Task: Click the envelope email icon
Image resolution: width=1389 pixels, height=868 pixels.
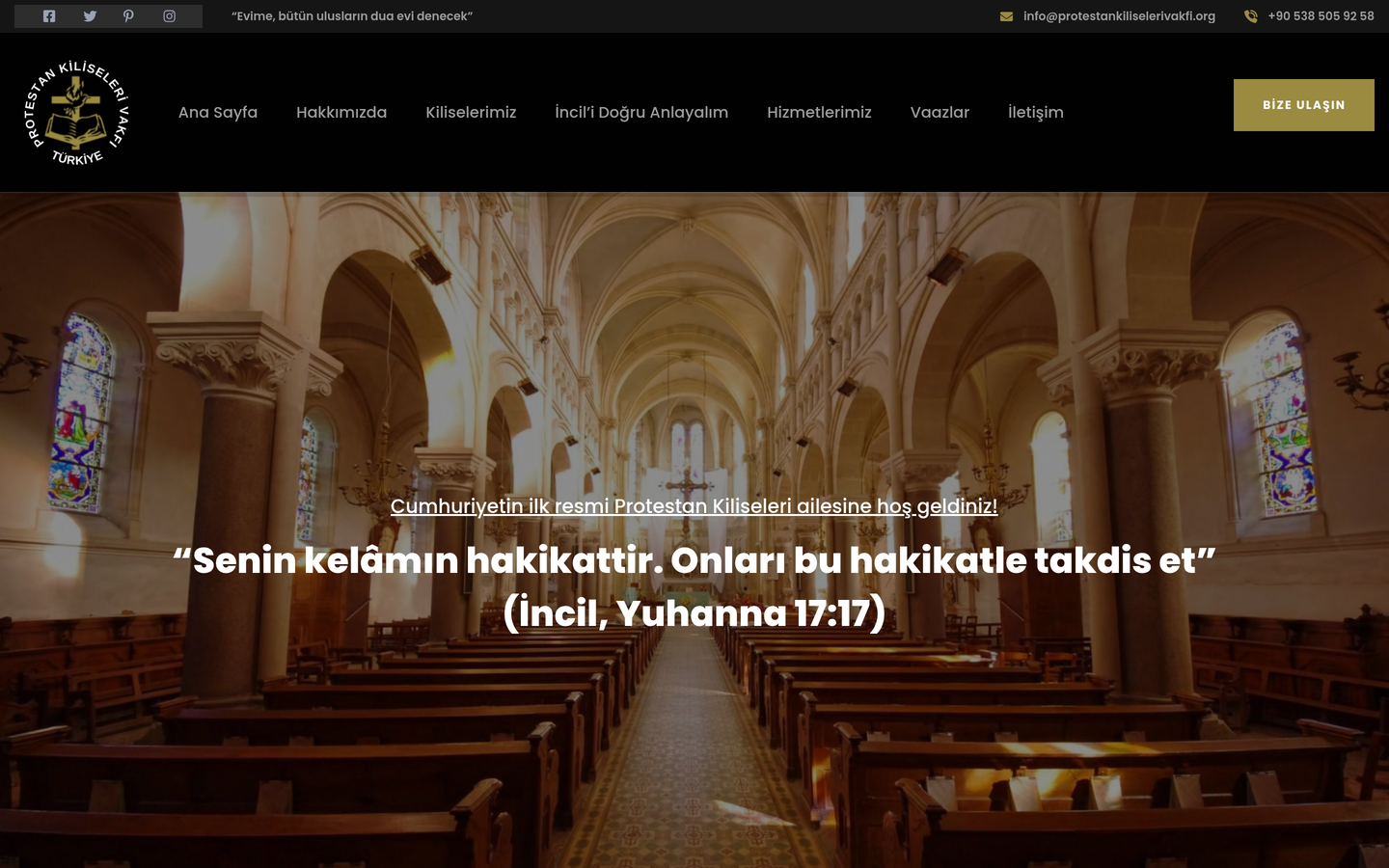Action: click(x=1006, y=16)
